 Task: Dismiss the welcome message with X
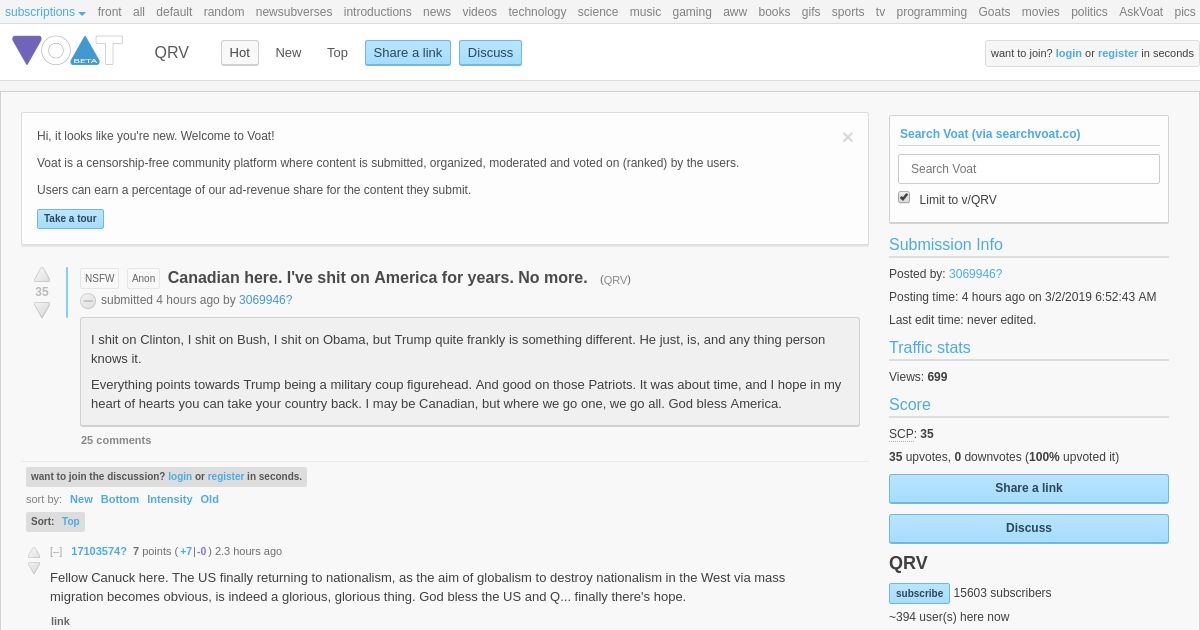pyautogui.click(x=848, y=137)
